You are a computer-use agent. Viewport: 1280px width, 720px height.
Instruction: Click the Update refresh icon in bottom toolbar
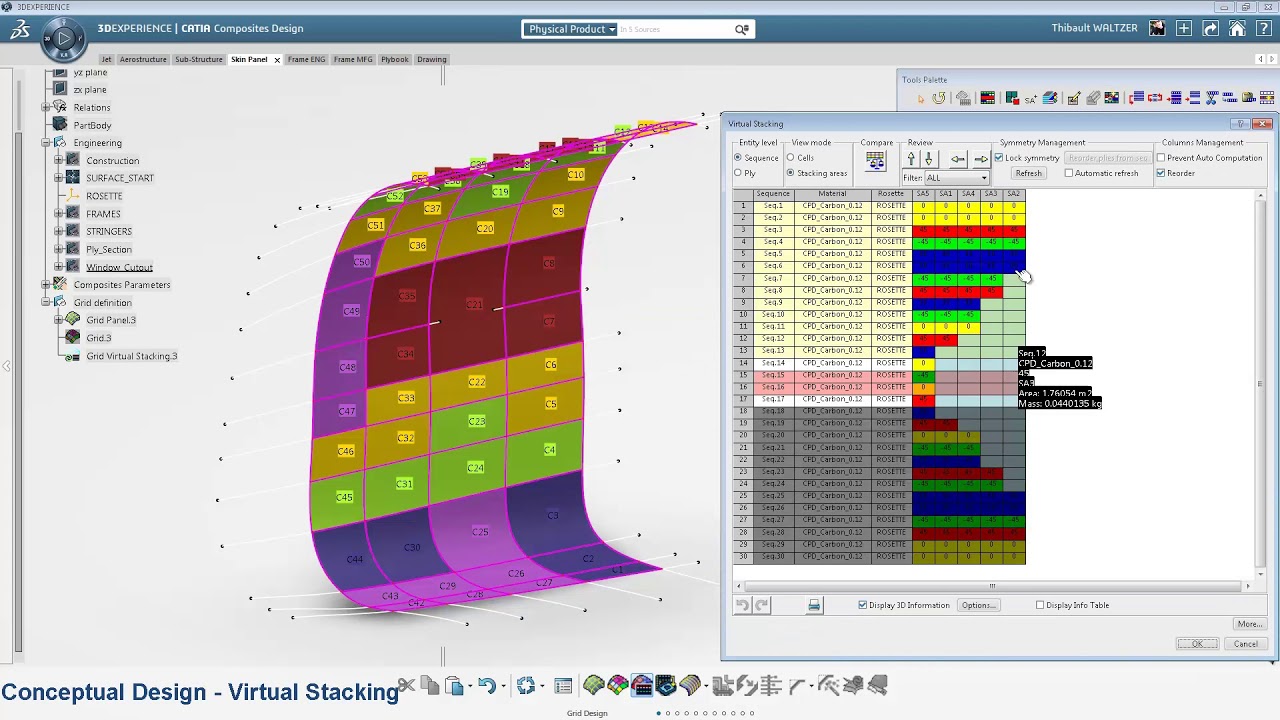pos(526,686)
